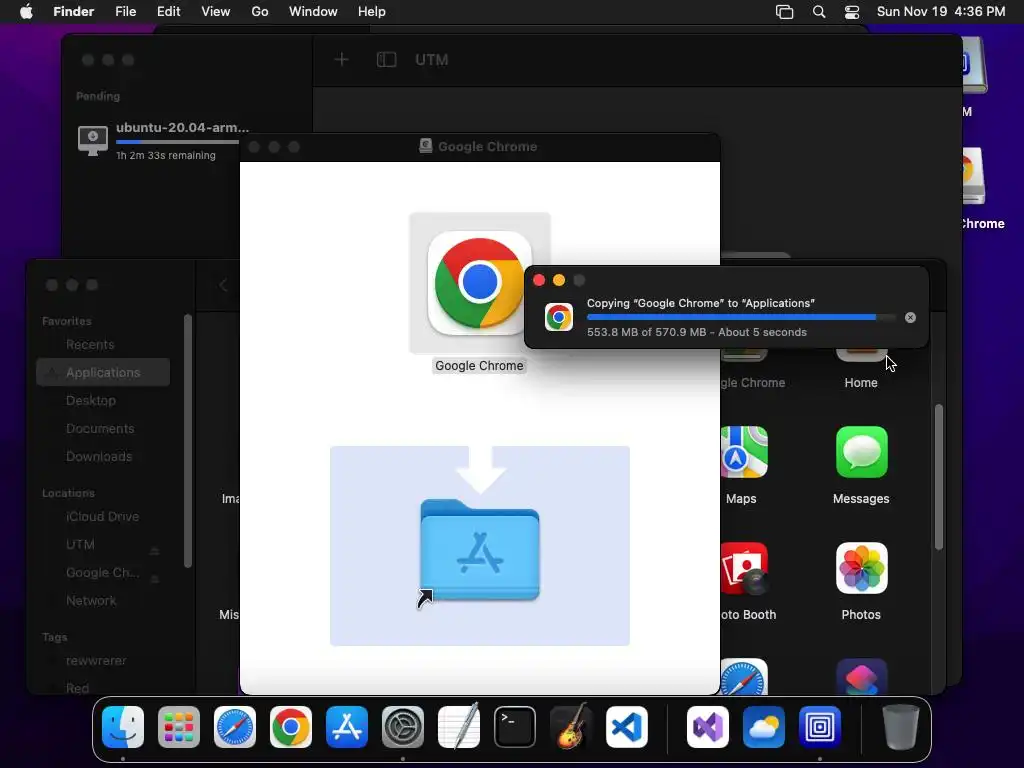
Task: Open Messages in the Applications window
Action: pyautogui.click(x=861, y=452)
